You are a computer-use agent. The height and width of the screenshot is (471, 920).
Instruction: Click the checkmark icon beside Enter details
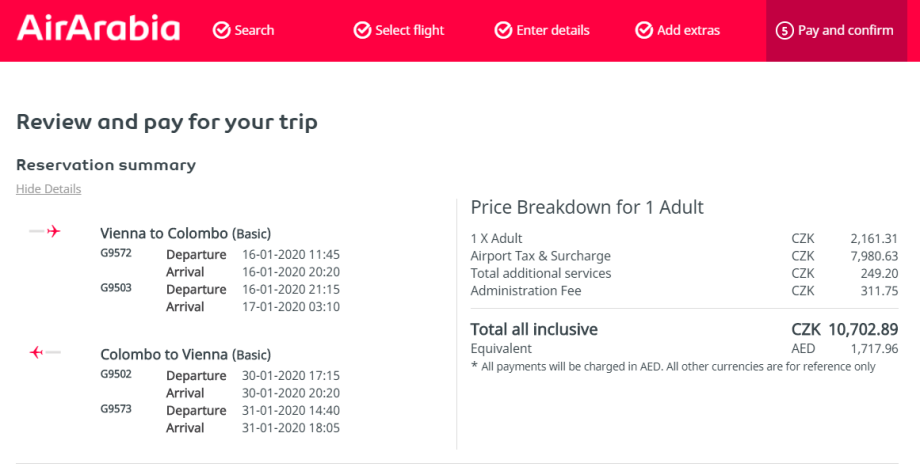[x=503, y=31]
